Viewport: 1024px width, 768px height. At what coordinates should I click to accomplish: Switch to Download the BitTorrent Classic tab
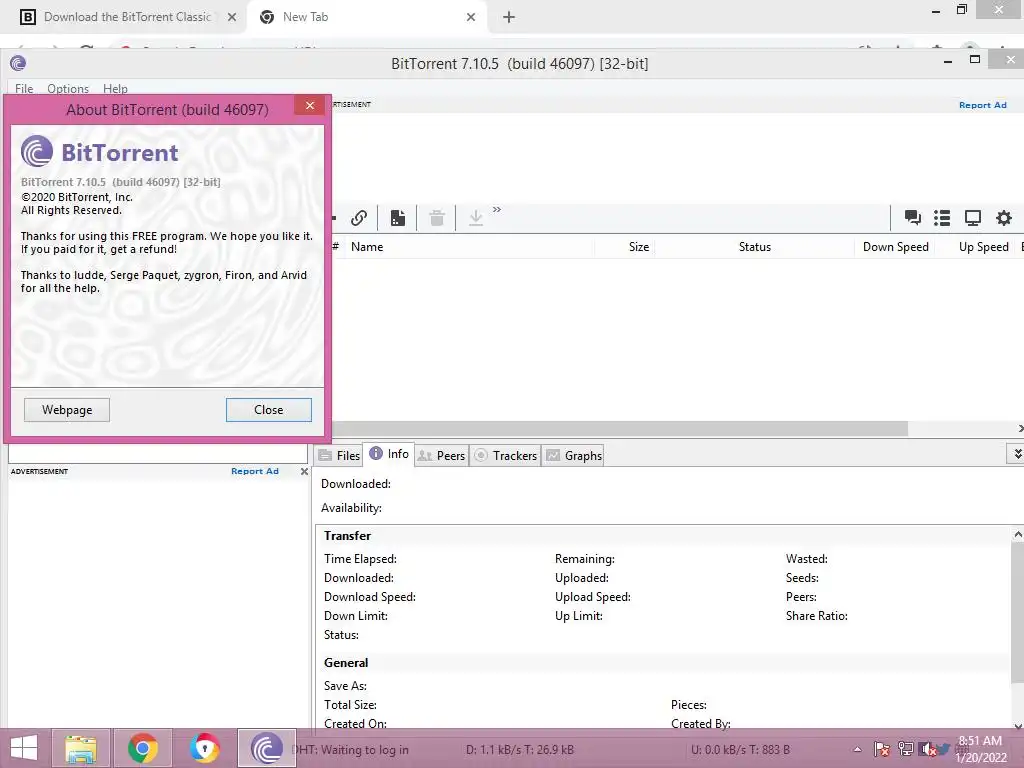pos(127,17)
